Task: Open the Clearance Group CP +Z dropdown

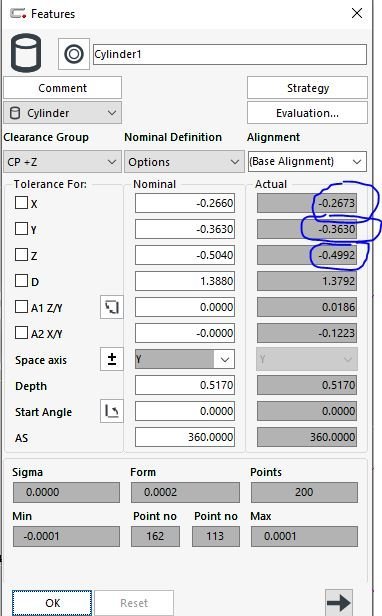Action: click(x=62, y=162)
